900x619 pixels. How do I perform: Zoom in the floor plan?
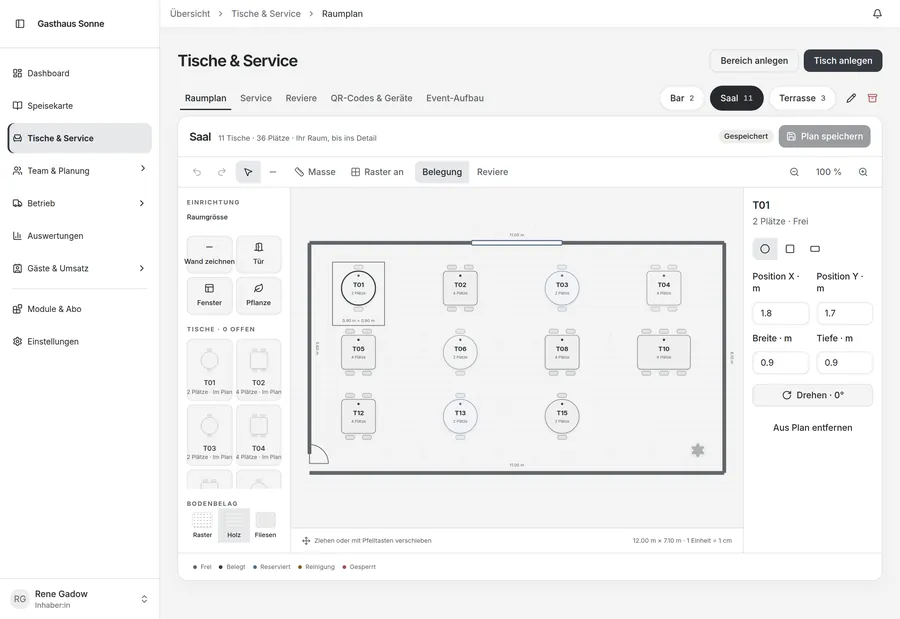(x=863, y=172)
